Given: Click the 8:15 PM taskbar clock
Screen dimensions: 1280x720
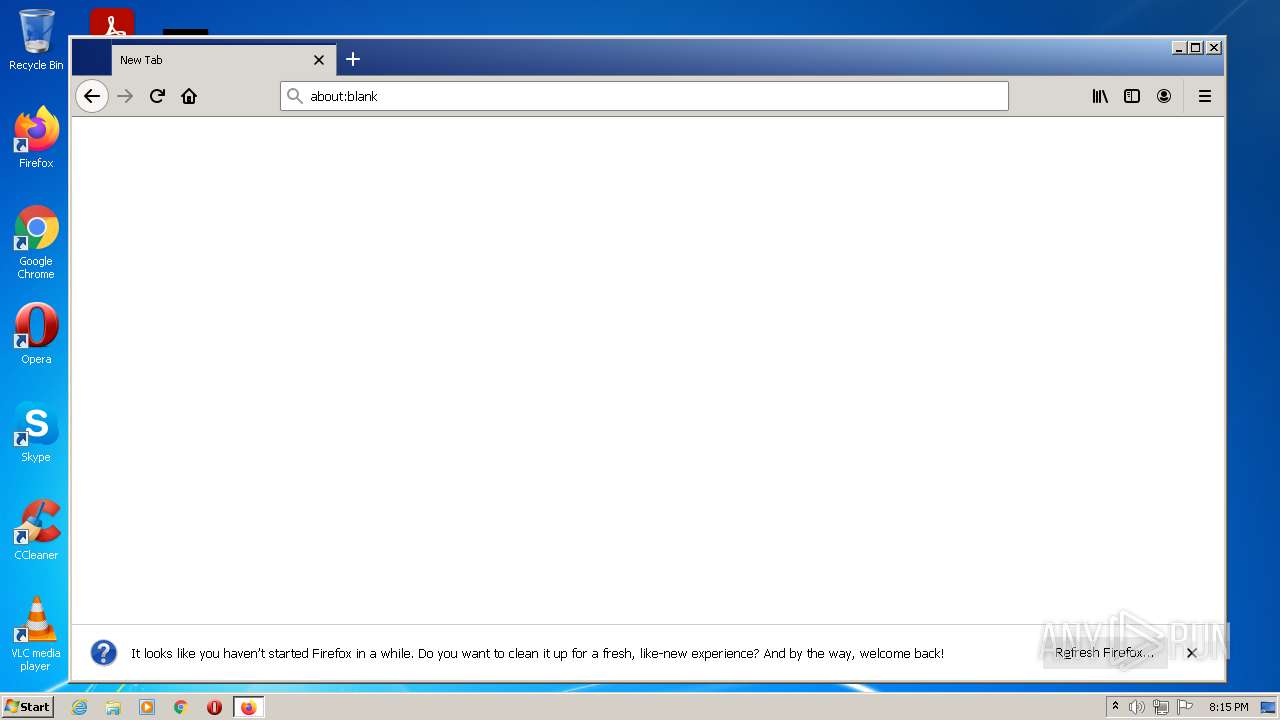Looking at the screenshot, I should 1228,707.
